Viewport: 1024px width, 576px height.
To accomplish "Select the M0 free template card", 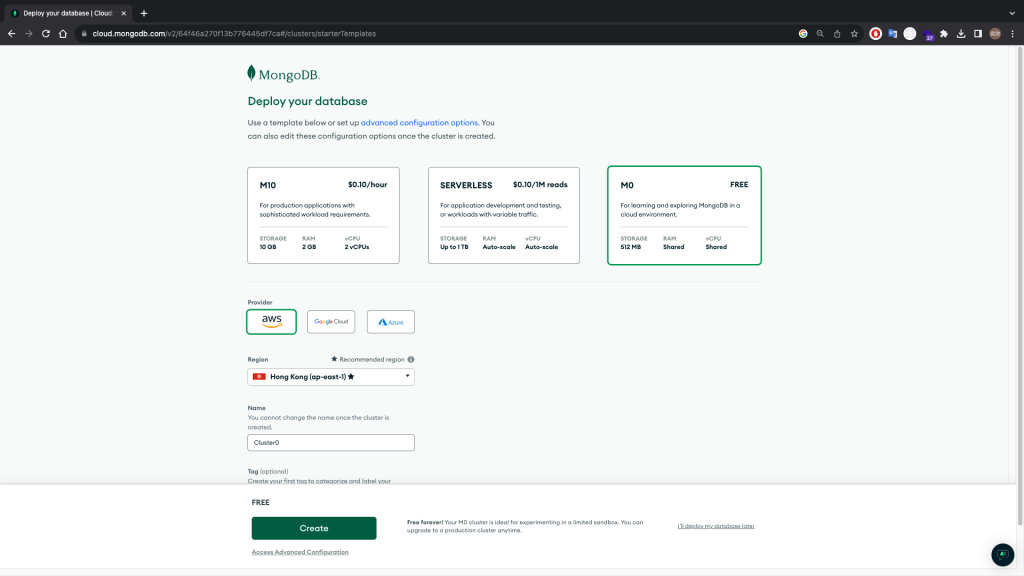I will (x=684, y=216).
